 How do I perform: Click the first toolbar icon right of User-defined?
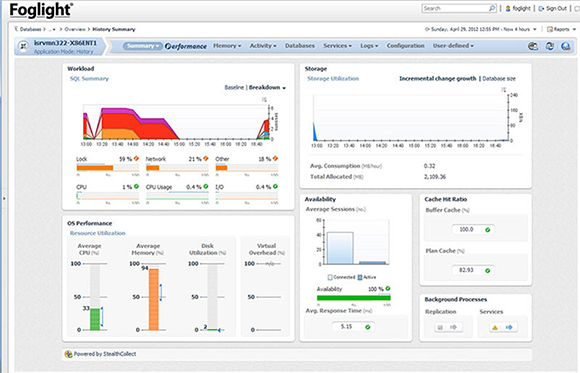(x=533, y=46)
